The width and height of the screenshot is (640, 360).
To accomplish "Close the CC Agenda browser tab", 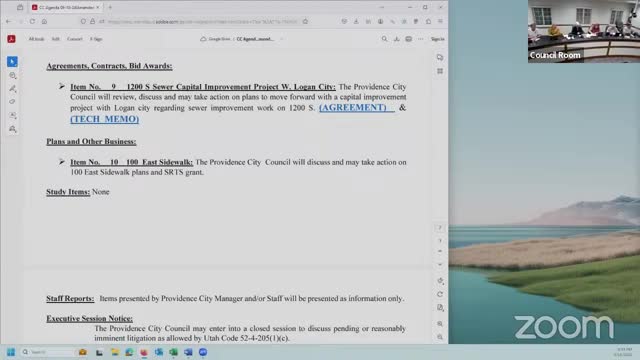I will tap(98, 7).
